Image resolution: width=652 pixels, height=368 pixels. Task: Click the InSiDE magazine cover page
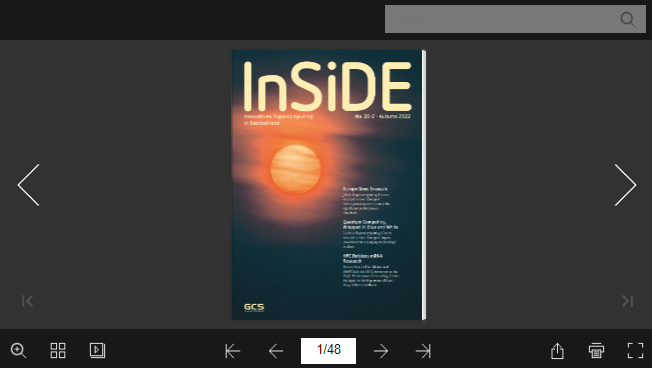click(328, 185)
